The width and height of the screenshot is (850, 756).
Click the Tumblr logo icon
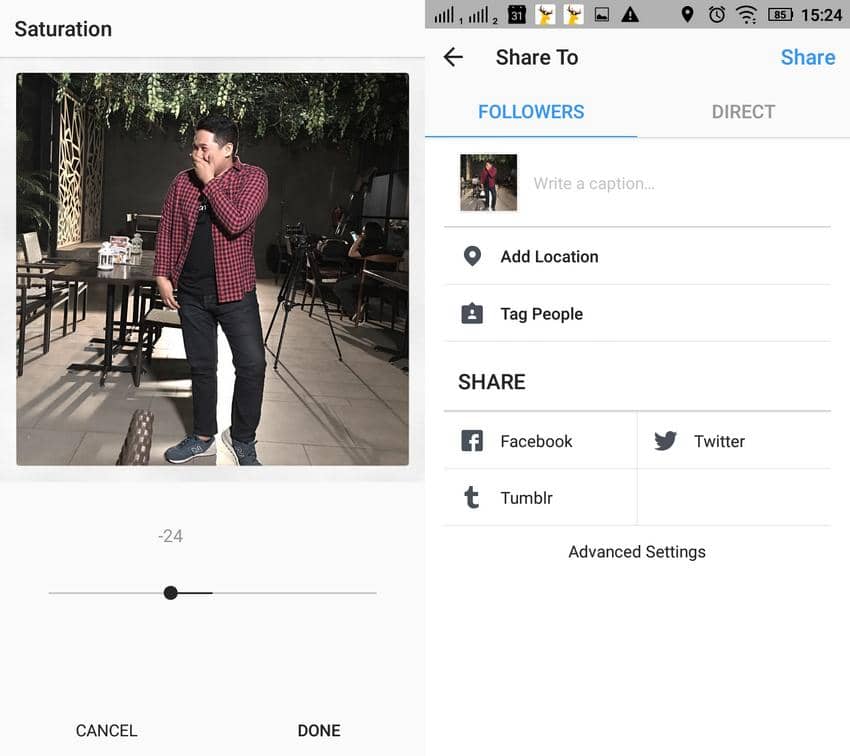pos(472,498)
